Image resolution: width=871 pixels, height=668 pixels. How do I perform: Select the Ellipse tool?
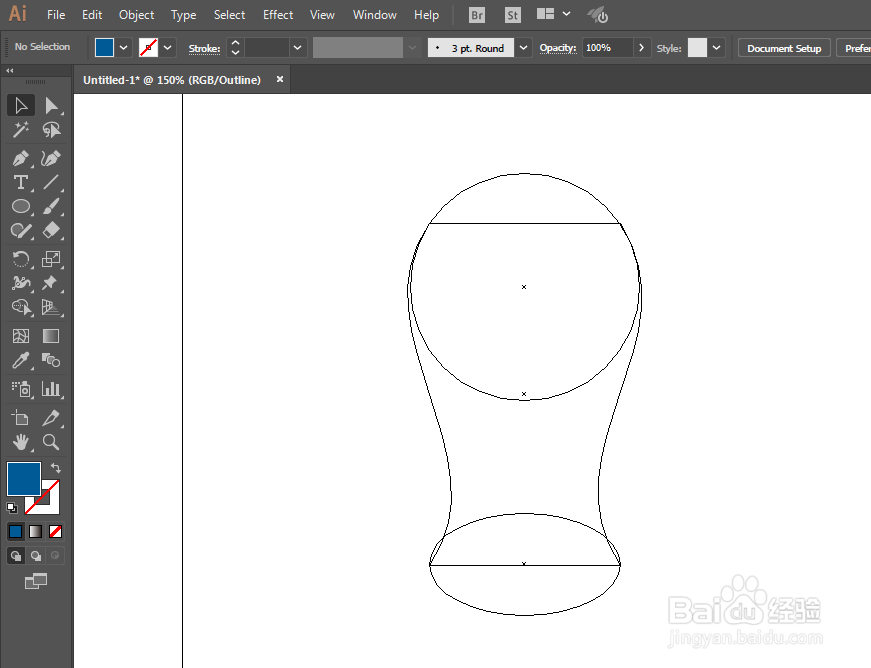[21, 207]
